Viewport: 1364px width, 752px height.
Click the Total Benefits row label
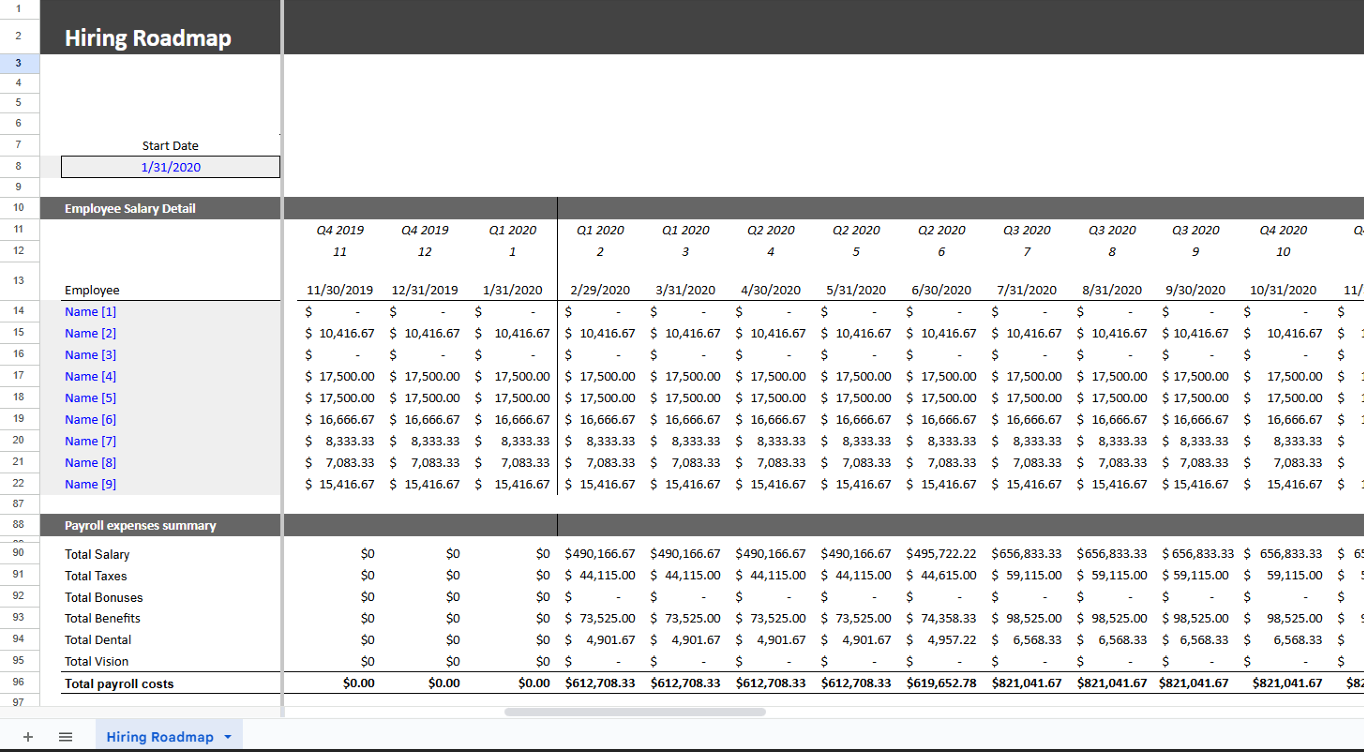click(102, 619)
